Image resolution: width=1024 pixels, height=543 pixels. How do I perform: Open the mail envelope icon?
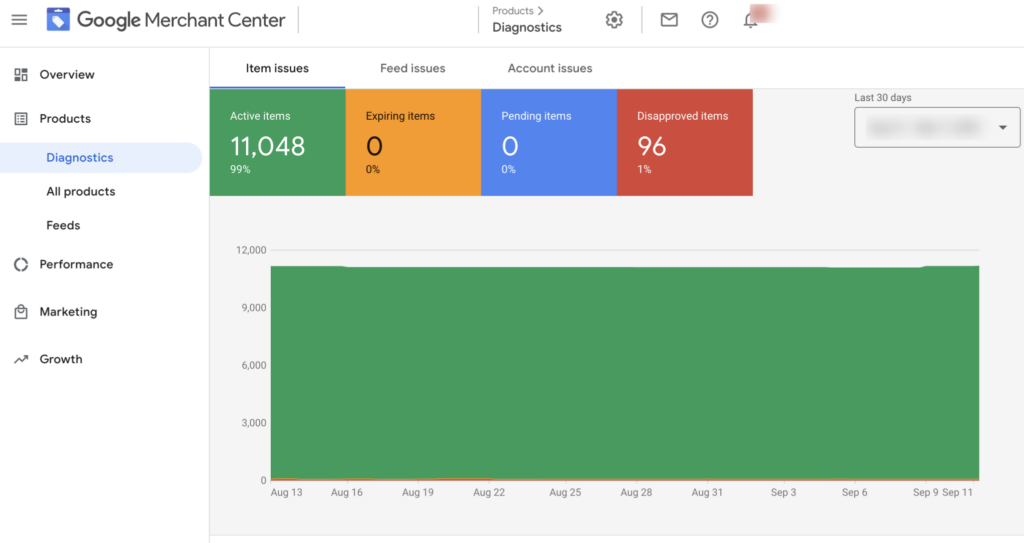(x=669, y=20)
